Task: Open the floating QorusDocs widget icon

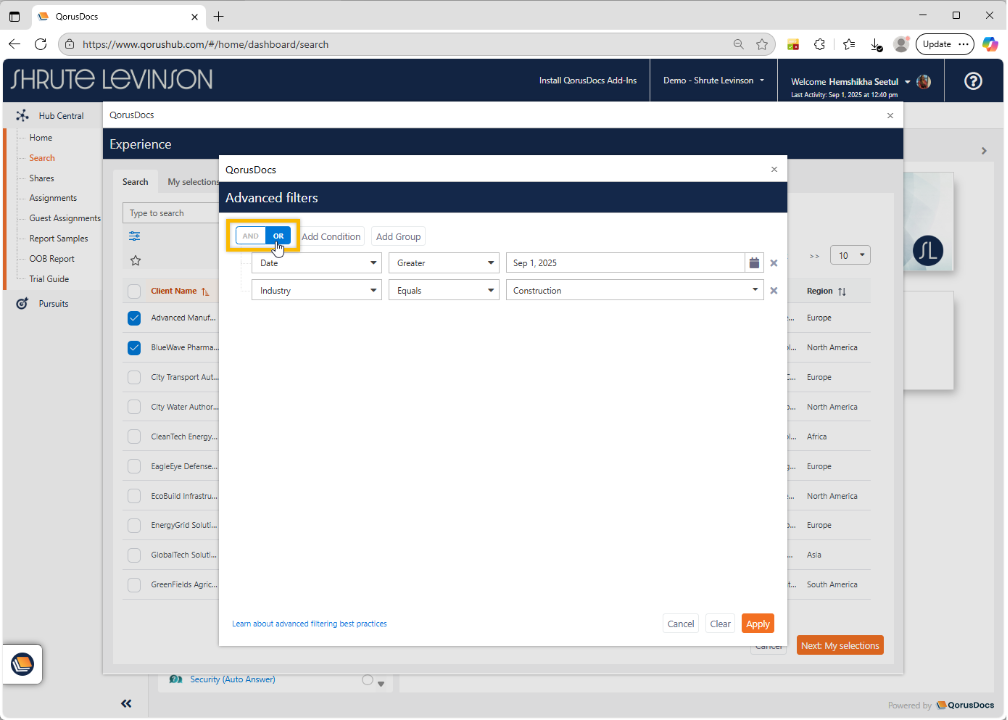Action: [22, 664]
